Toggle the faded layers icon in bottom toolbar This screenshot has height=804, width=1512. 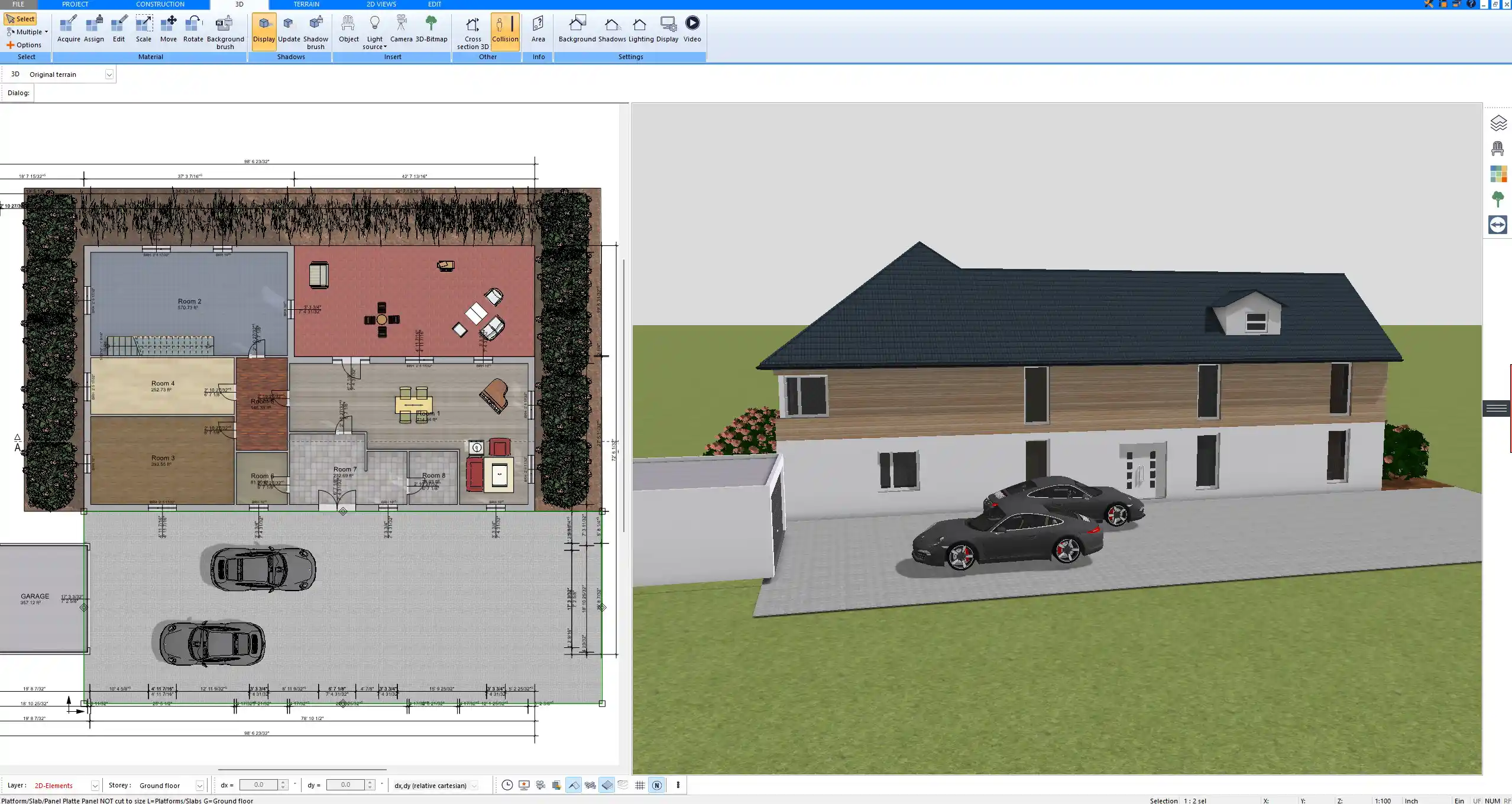click(x=623, y=785)
